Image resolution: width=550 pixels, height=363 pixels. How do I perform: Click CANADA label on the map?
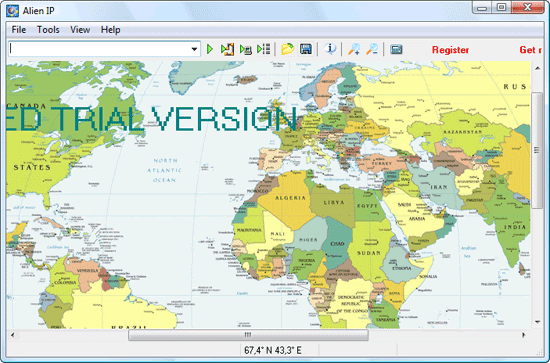tap(27, 106)
